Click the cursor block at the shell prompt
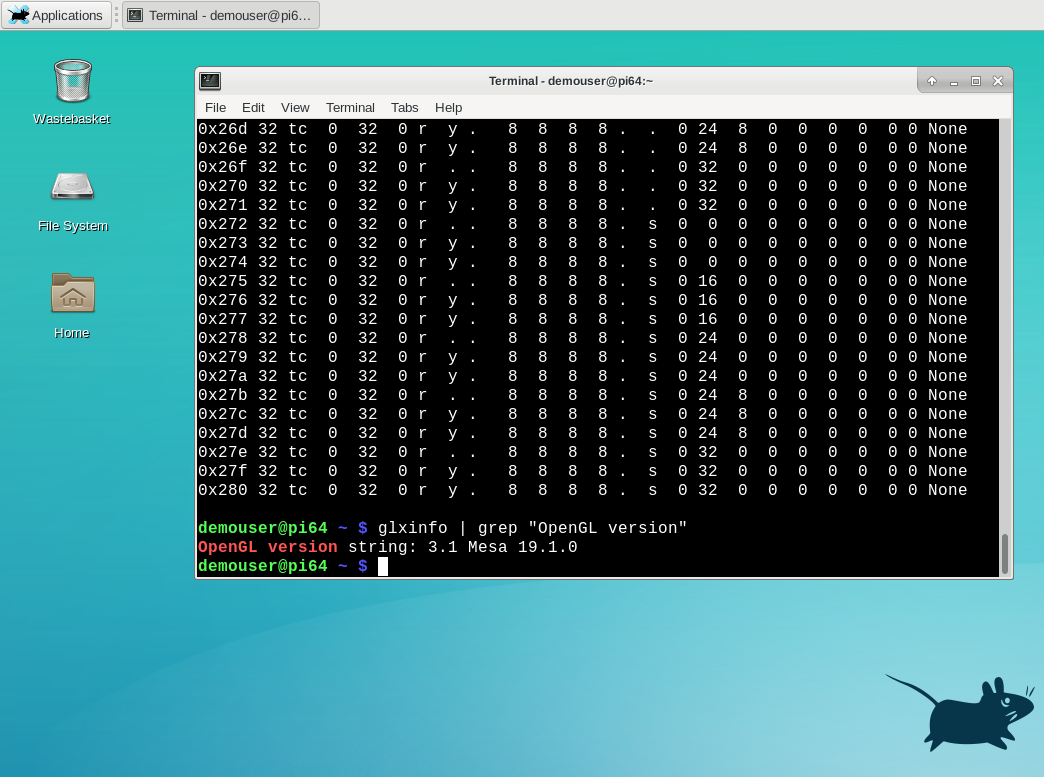 (383, 566)
